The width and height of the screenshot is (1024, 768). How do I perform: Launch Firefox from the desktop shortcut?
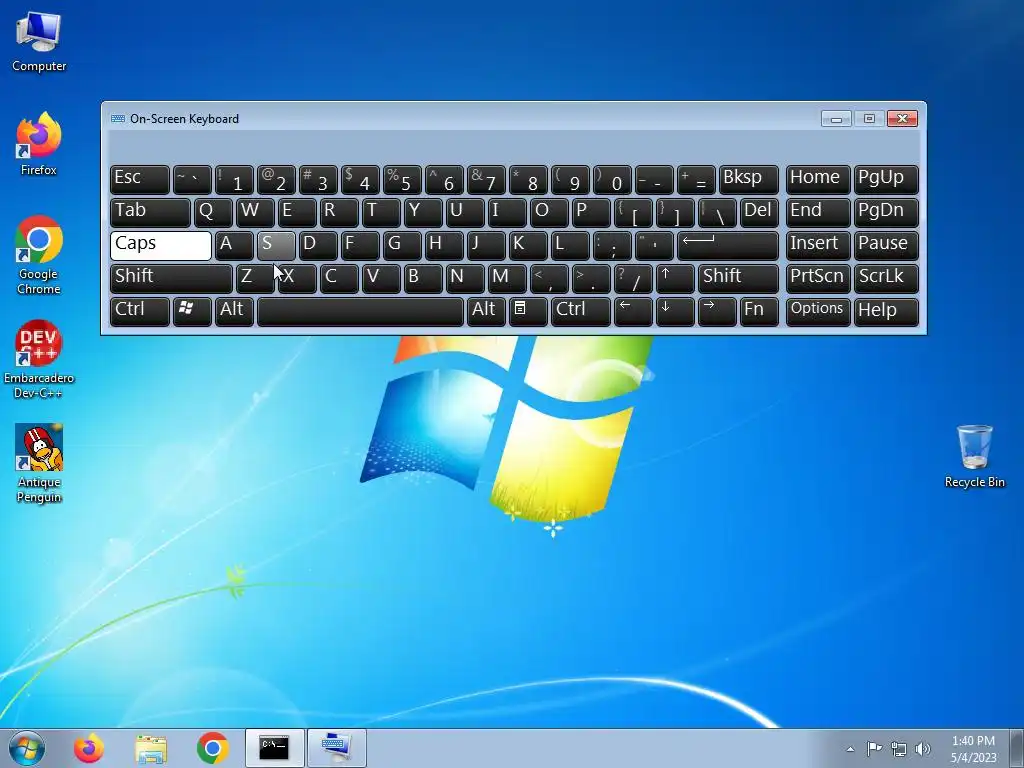(39, 145)
